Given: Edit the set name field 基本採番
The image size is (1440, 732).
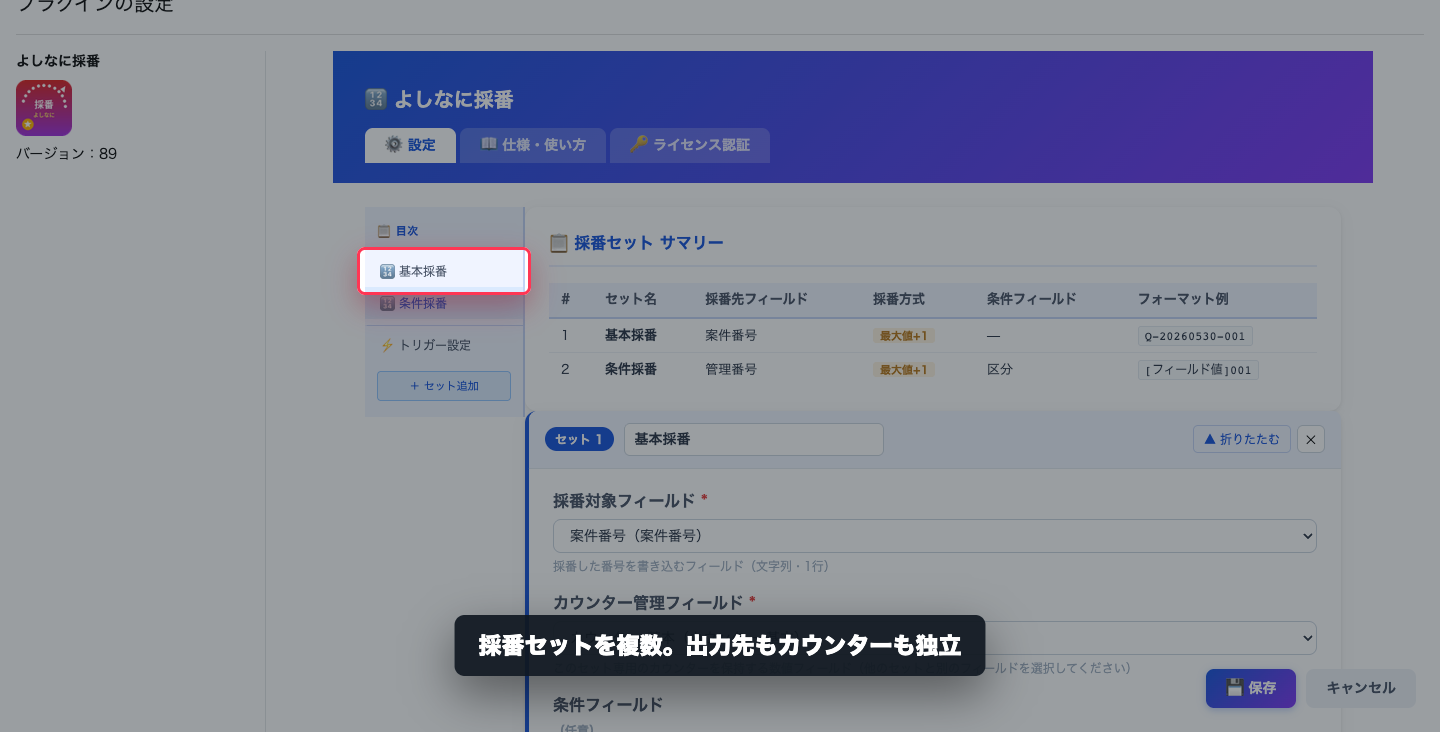Looking at the screenshot, I should coord(754,439).
